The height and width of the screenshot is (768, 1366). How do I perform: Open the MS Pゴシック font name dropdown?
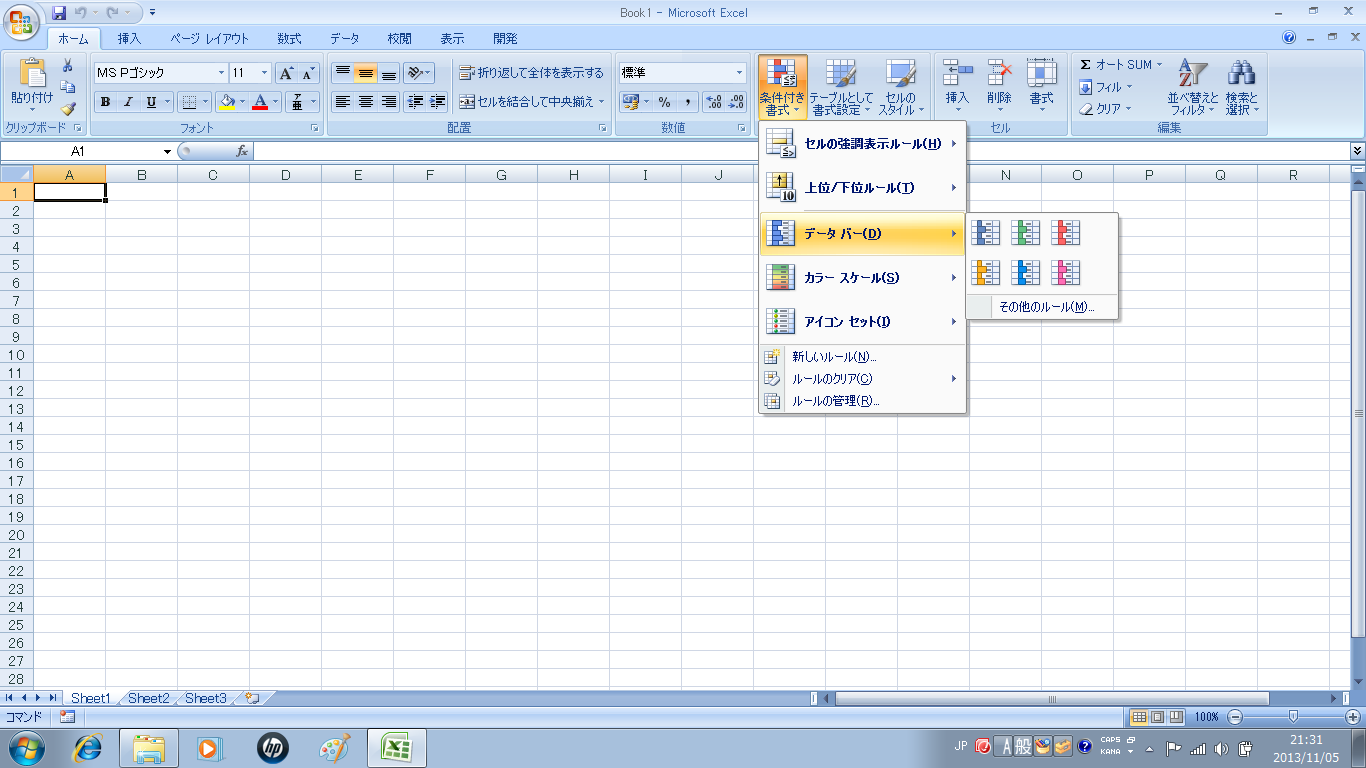pyautogui.click(x=222, y=73)
